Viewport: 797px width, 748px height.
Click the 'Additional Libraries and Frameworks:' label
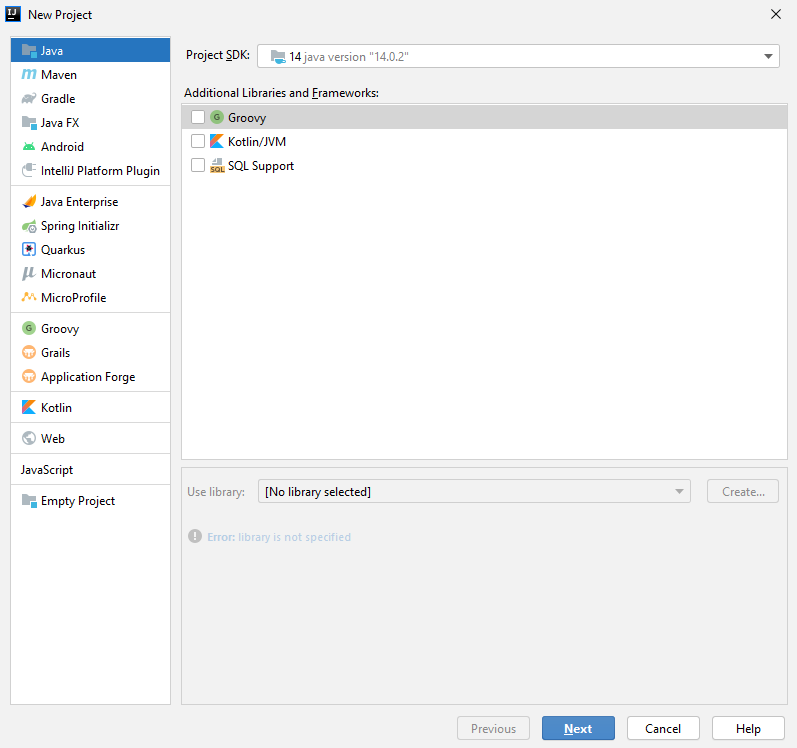pyautogui.click(x=281, y=93)
